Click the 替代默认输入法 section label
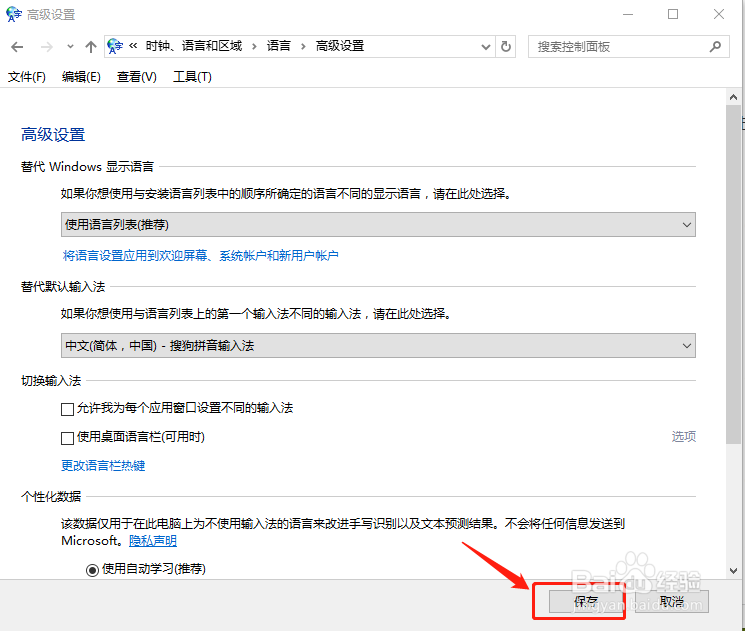 [x=63, y=287]
